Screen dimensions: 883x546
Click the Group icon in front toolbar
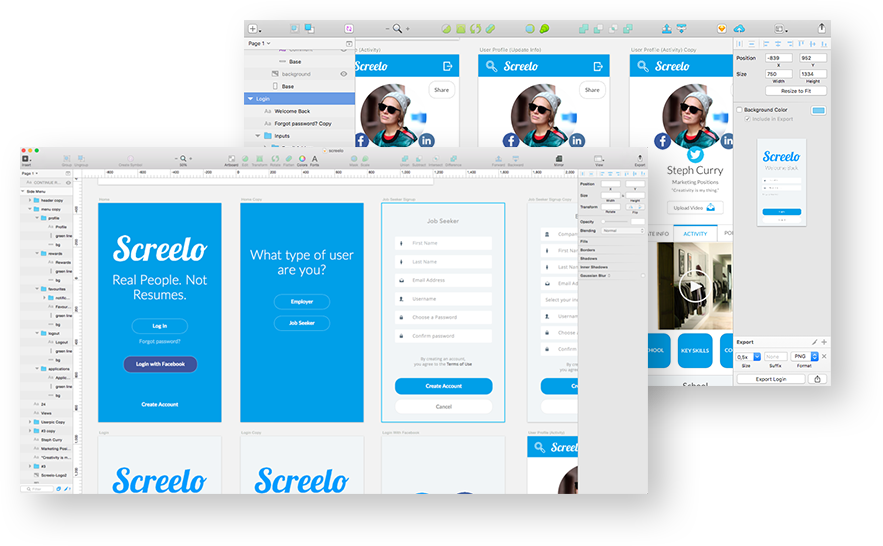(66, 159)
